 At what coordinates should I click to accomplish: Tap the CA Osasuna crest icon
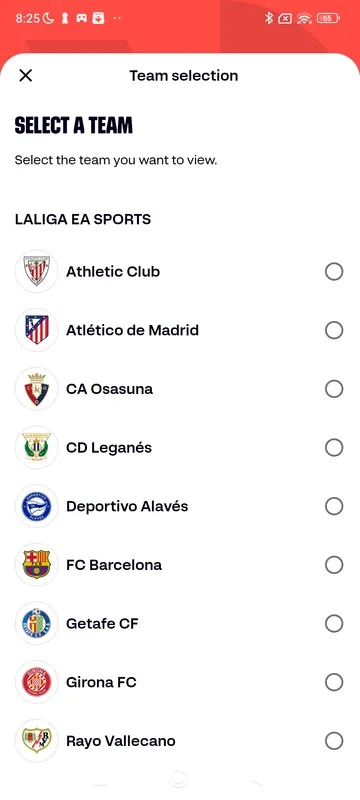pos(37,389)
